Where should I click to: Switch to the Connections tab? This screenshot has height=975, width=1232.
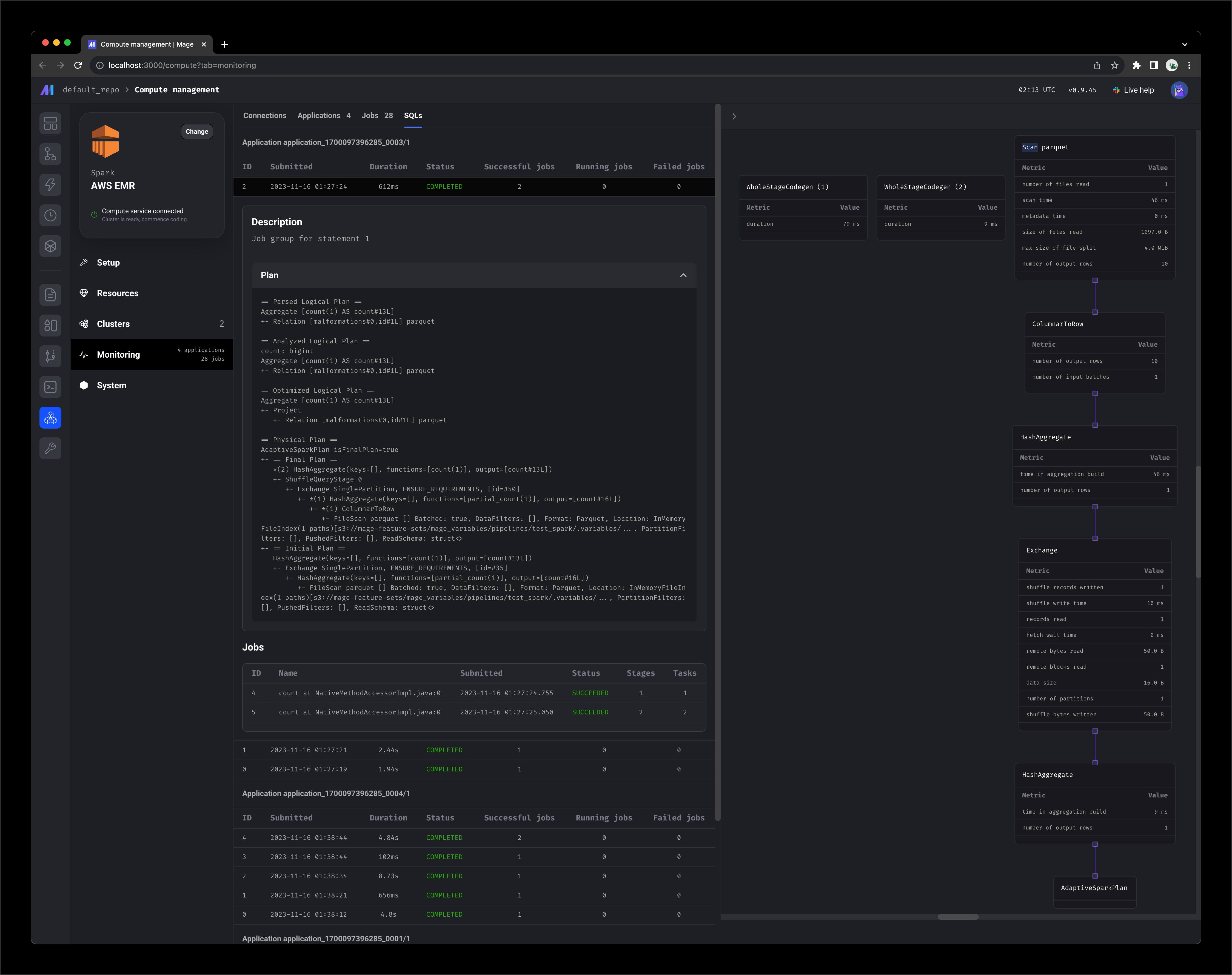(x=265, y=116)
